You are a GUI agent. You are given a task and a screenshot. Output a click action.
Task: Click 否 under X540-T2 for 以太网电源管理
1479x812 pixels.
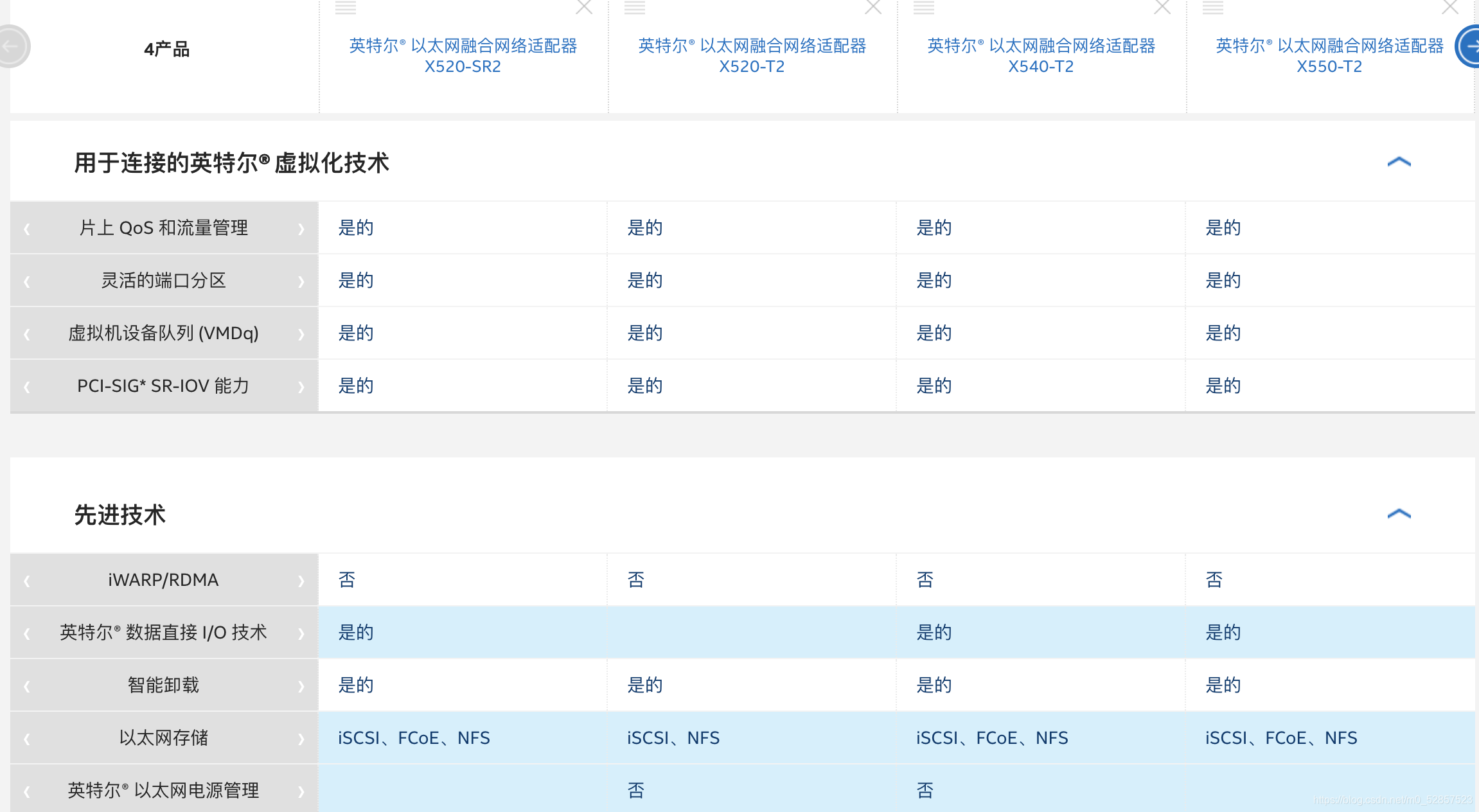coord(925,790)
